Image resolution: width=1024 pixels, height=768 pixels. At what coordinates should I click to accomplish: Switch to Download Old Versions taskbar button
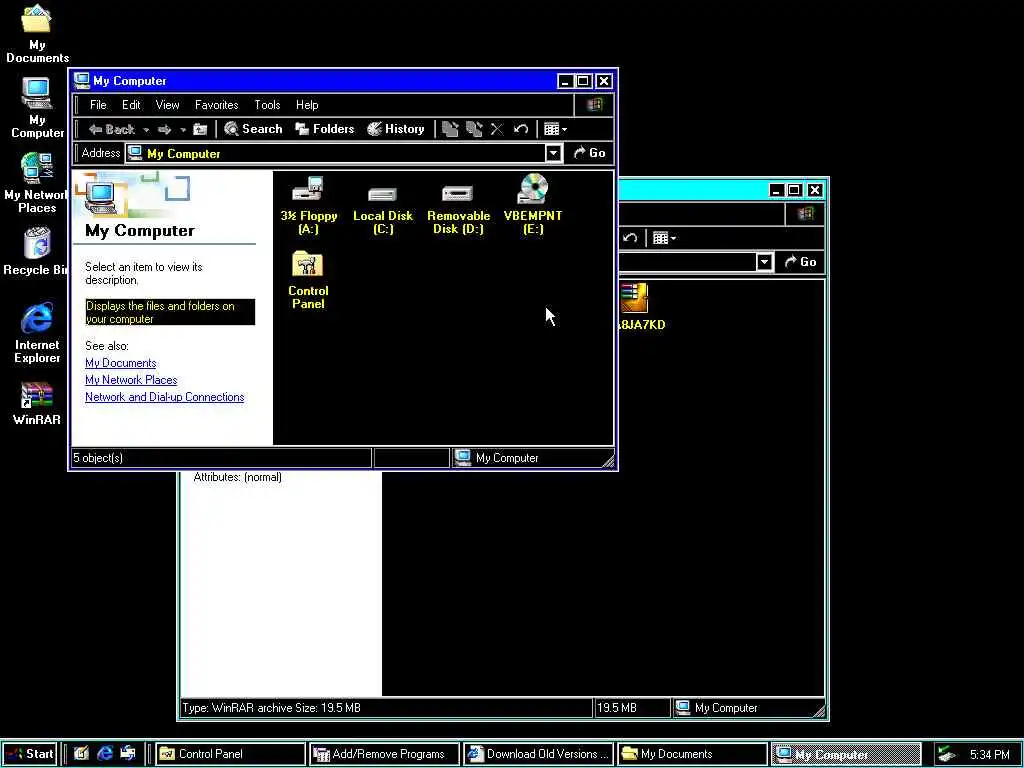pos(539,754)
